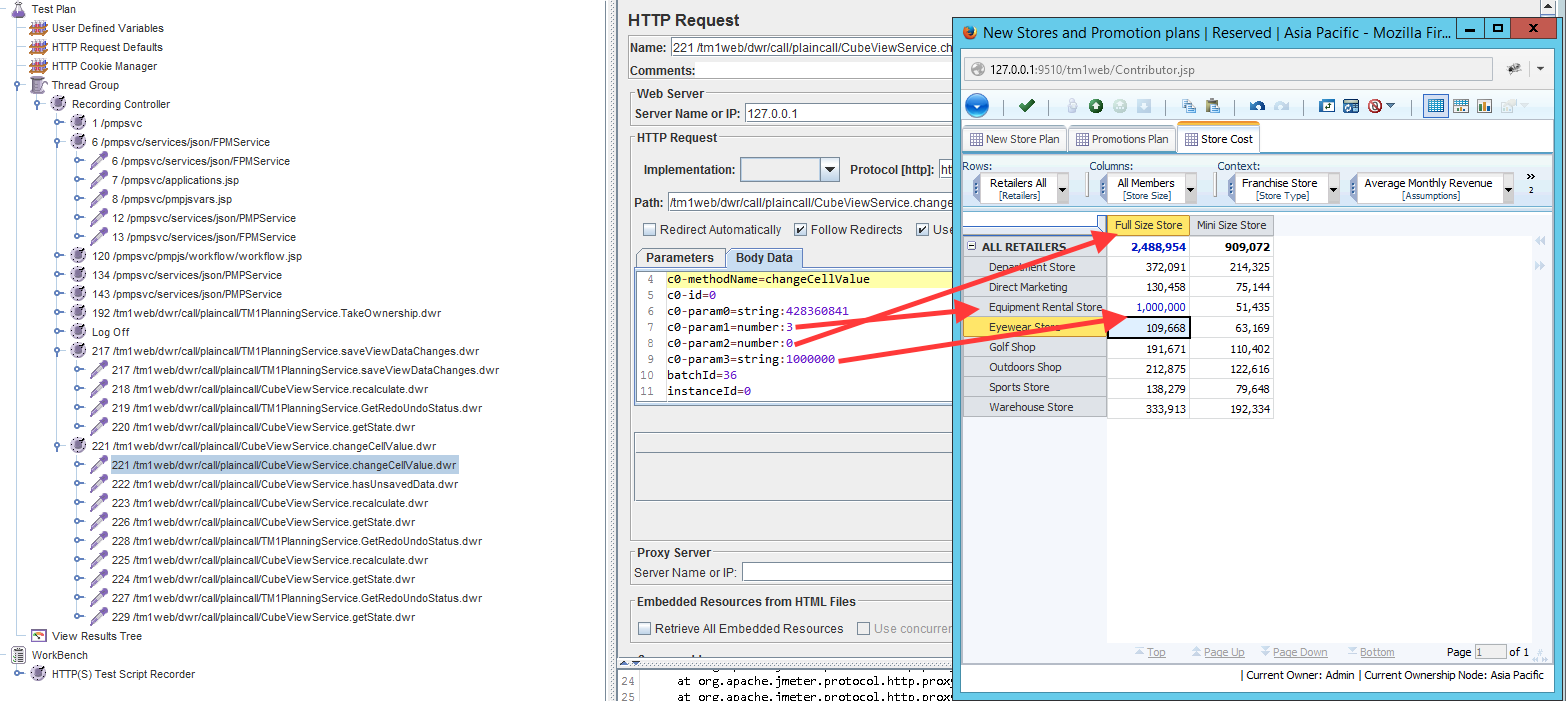This screenshot has width=1566, height=701.
Task: Toggle Follow Redirects checkbox
Action: click(x=800, y=230)
